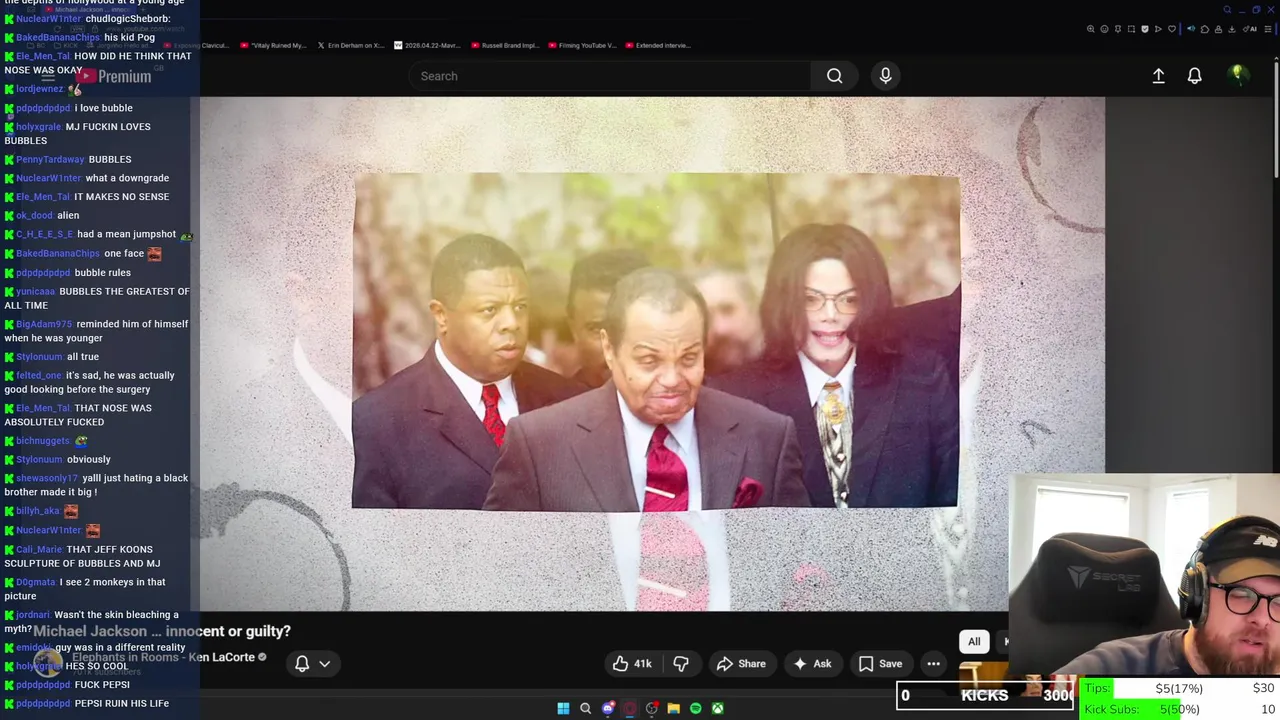Open the three-dot more actions menu

click(933, 664)
